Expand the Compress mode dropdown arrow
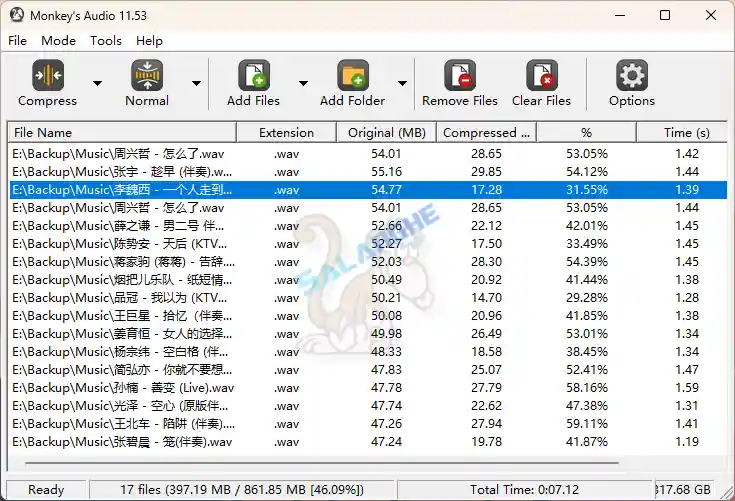This screenshot has height=501, width=735. coord(97,83)
